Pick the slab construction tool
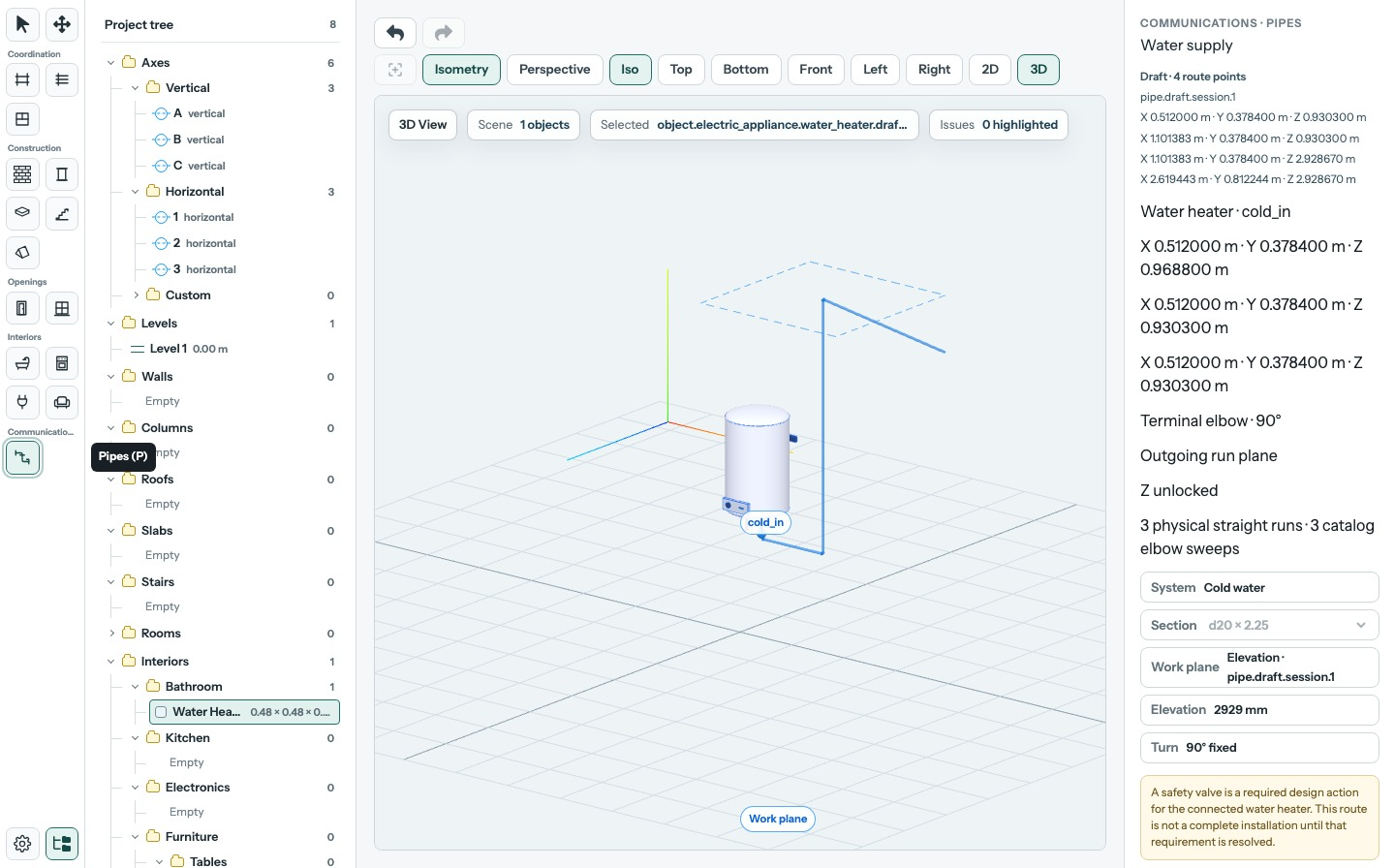 click(22, 213)
